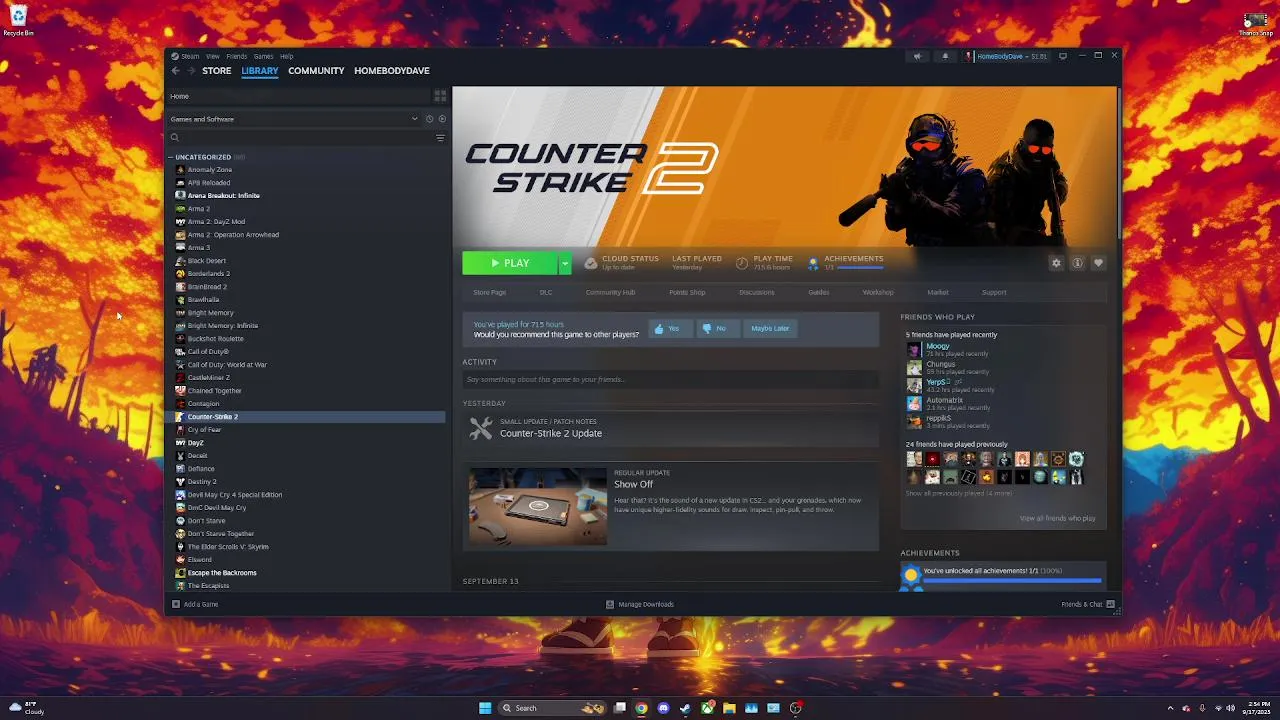Screen dimensions: 1280x720
Task: Open Show Off update thumbnail
Action: point(538,506)
